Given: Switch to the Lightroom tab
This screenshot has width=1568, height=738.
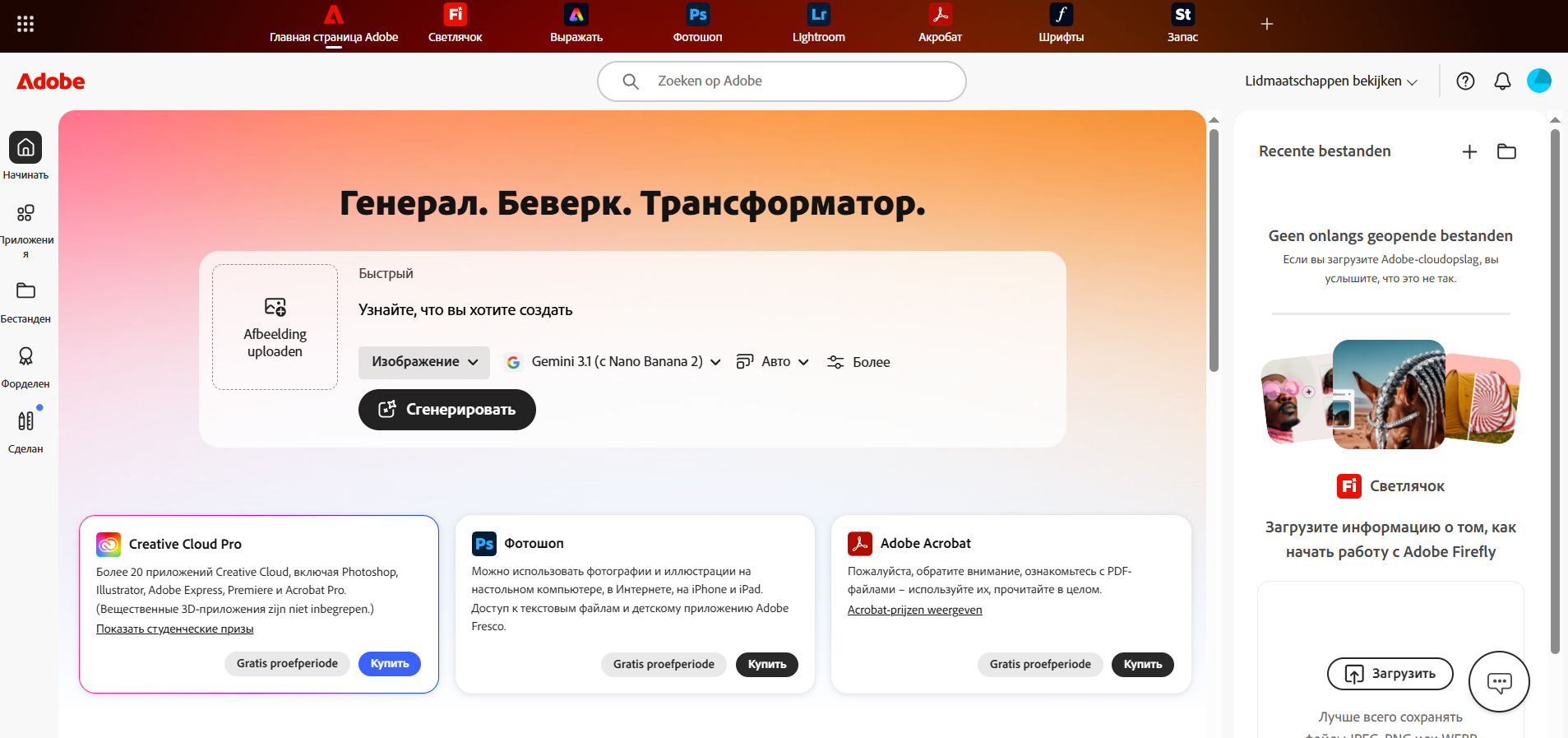Looking at the screenshot, I should (x=819, y=24).
